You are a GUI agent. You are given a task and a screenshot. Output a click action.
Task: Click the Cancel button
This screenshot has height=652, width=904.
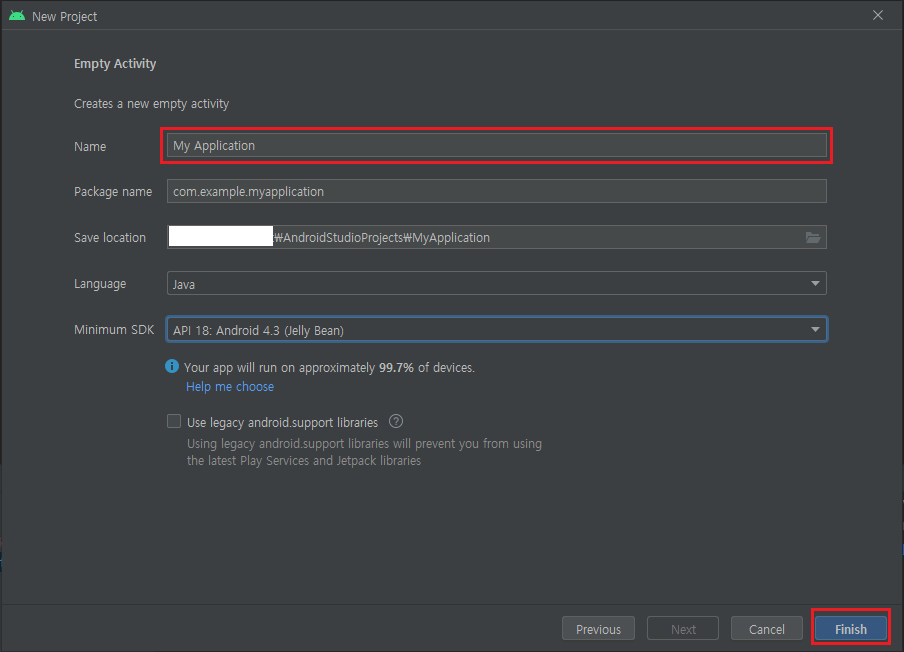[766, 628]
